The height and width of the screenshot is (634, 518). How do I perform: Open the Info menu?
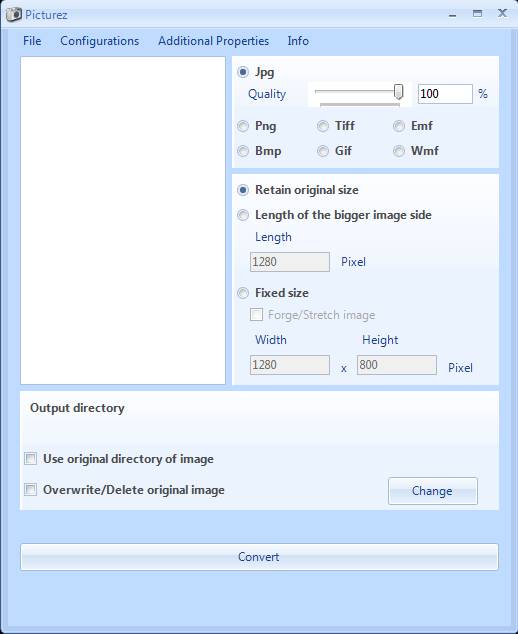point(298,41)
